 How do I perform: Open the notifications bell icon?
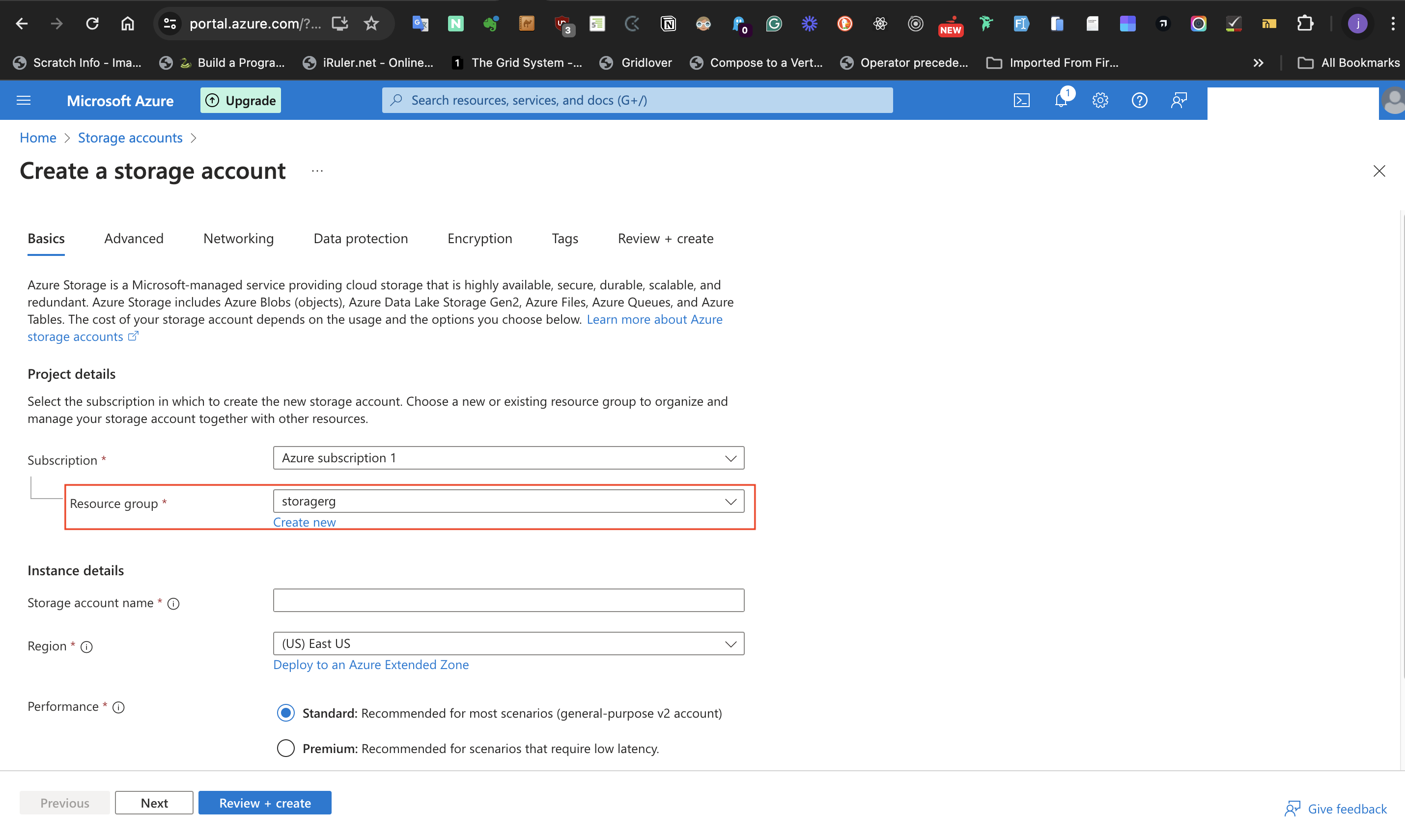(x=1061, y=100)
